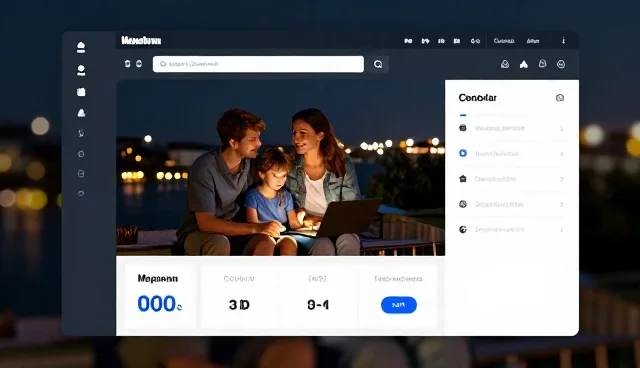Open the 'Aitus' item in the top bar
The width and height of the screenshot is (640, 368).
tap(533, 41)
